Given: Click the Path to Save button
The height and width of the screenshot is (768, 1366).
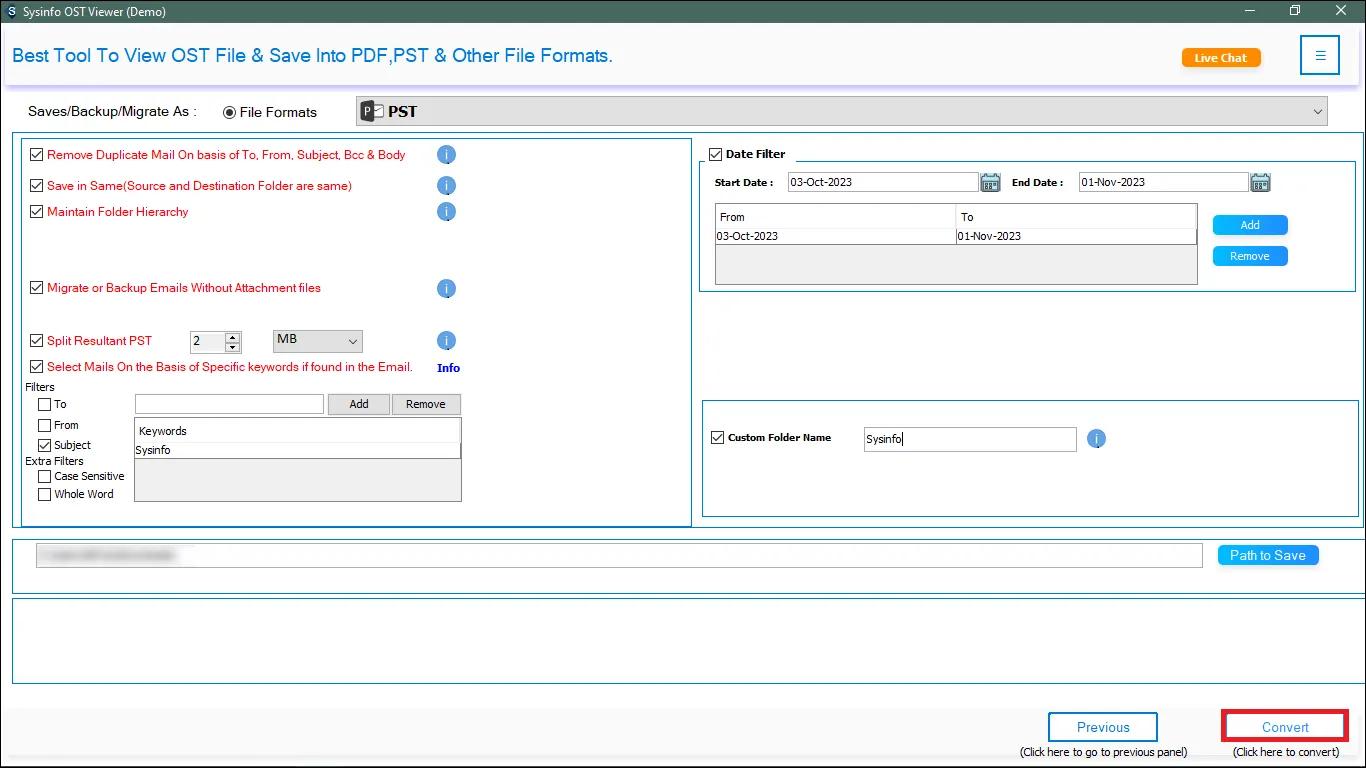Looking at the screenshot, I should 1267,555.
